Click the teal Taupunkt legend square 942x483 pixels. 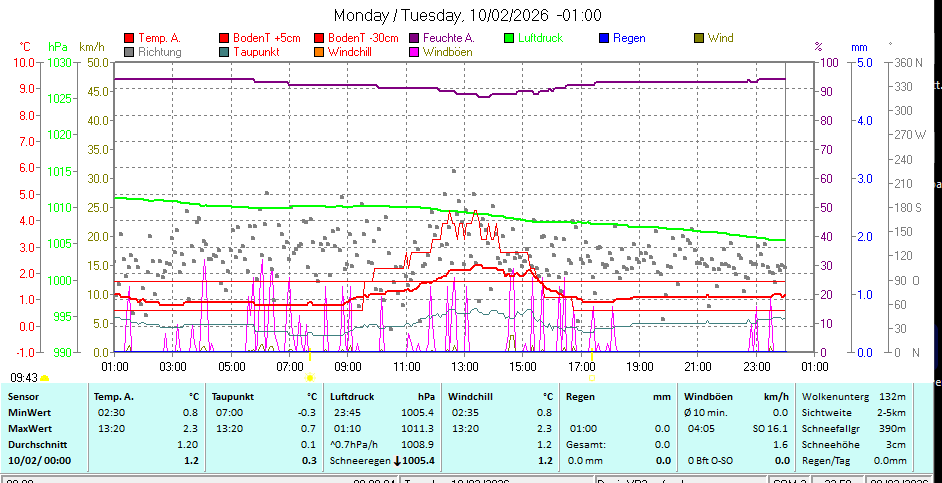[x=224, y=51]
